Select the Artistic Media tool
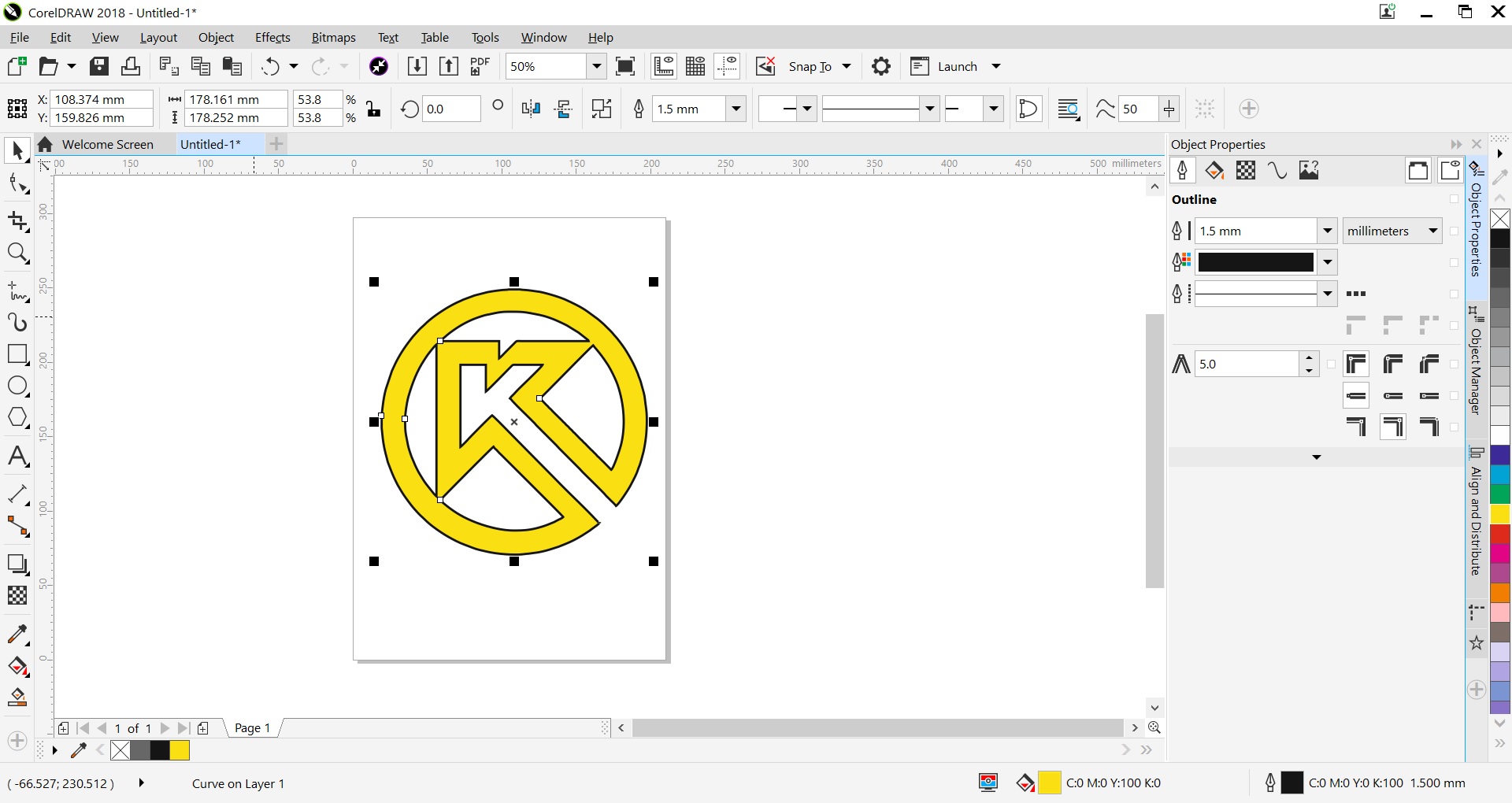 click(17, 322)
